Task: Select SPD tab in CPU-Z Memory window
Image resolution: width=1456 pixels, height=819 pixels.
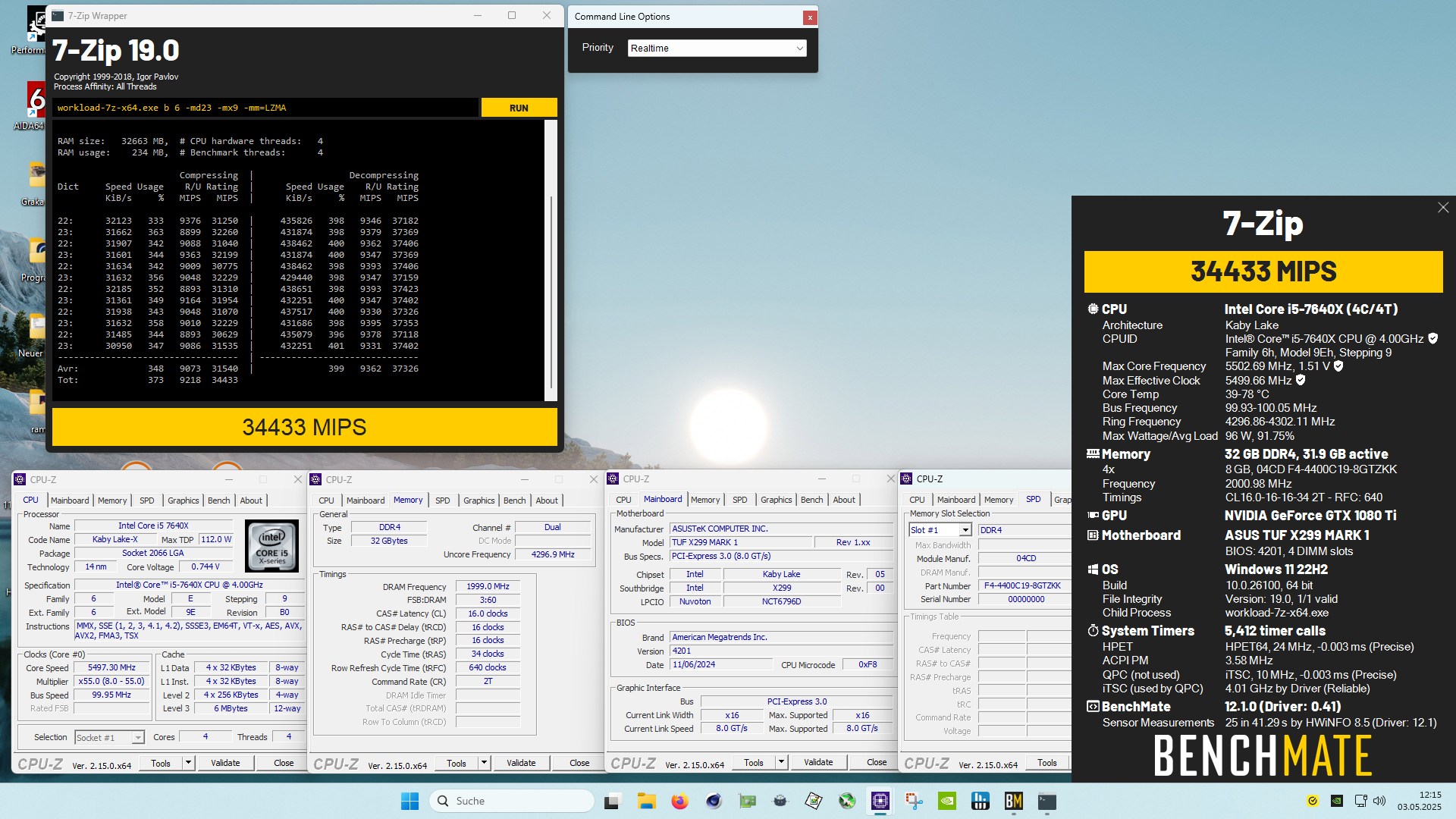Action: 443,500
